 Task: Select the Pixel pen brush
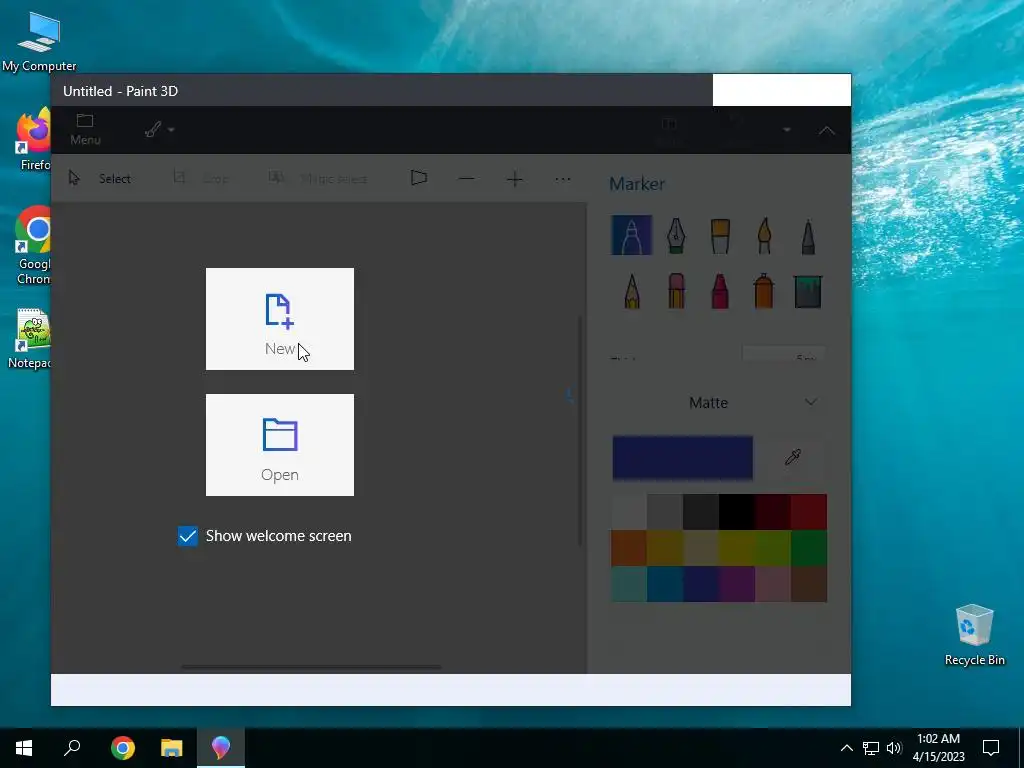coord(808,236)
